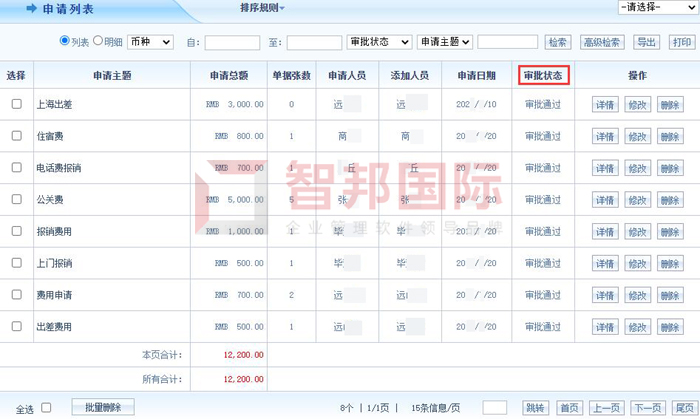This screenshot has height=419, width=700.
Task: Tick the checkbox for 报销费用
Action: (x=17, y=231)
